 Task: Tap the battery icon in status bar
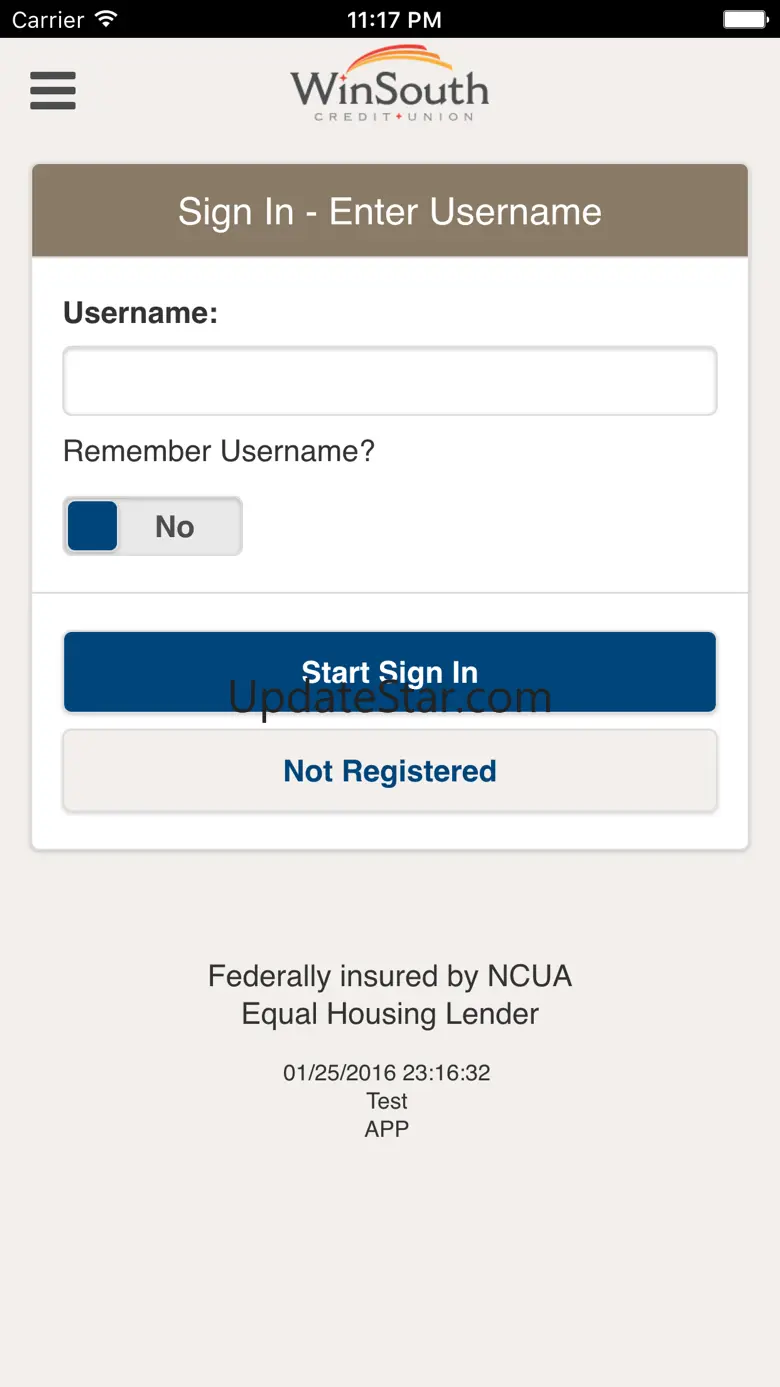pos(744,19)
